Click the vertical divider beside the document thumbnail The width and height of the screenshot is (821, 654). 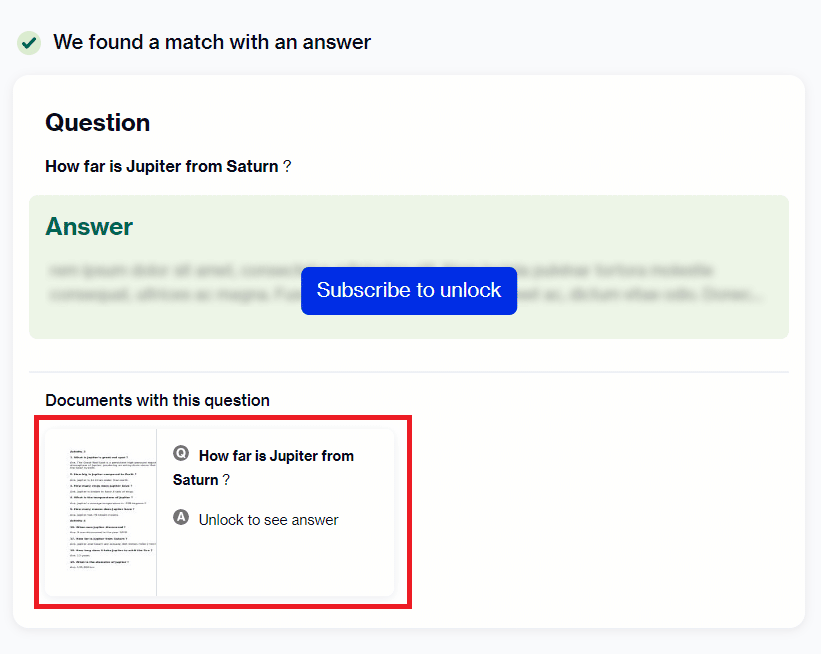click(157, 513)
